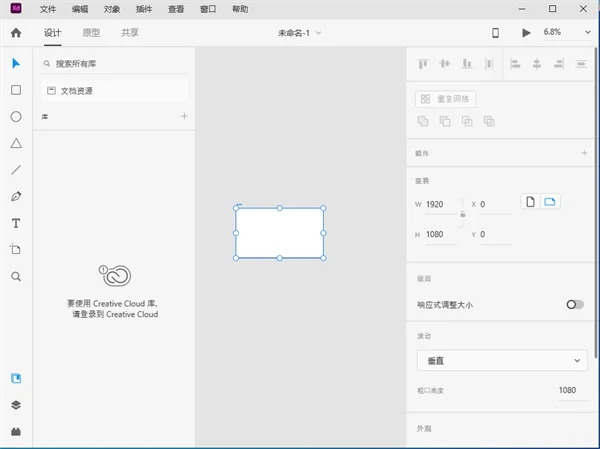Image resolution: width=600 pixels, height=449 pixels.
Task: Pick the Rectangle tool
Action: 16,90
